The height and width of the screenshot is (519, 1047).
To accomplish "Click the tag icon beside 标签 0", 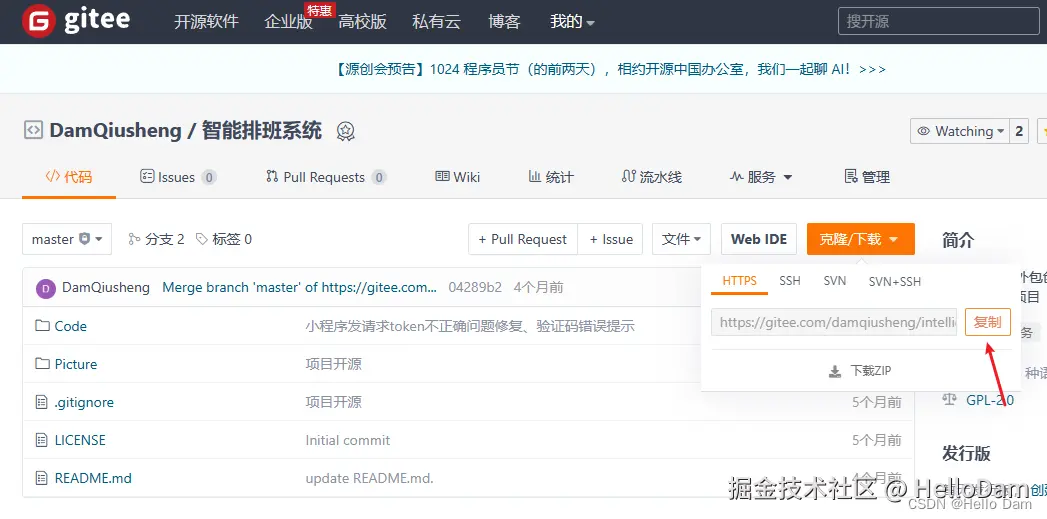I will (x=201, y=239).
